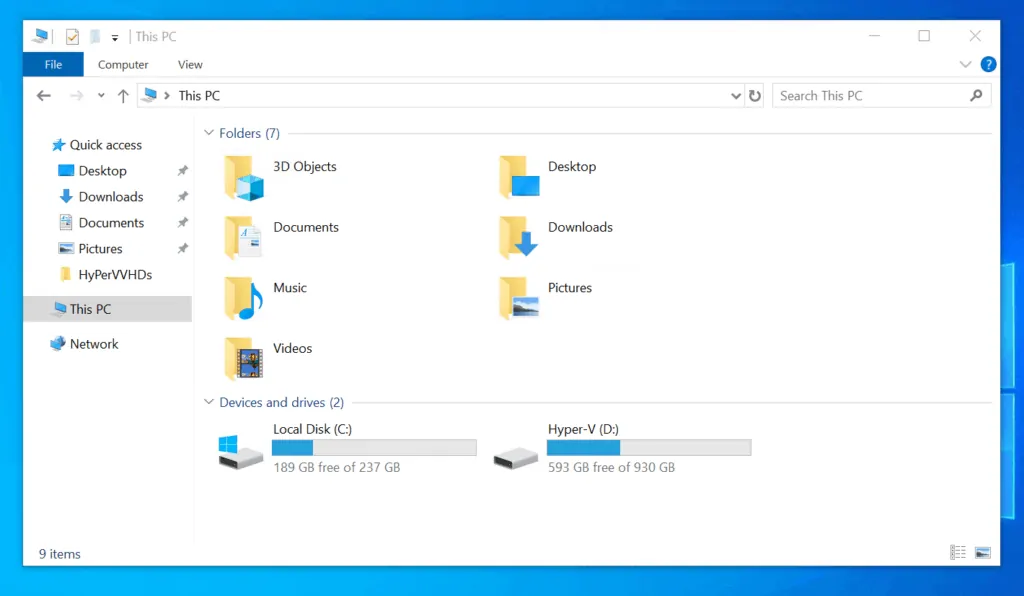Open the address bar history dropdown
Viewport: 1024px width, 596px height.
[x=737, y=96]
